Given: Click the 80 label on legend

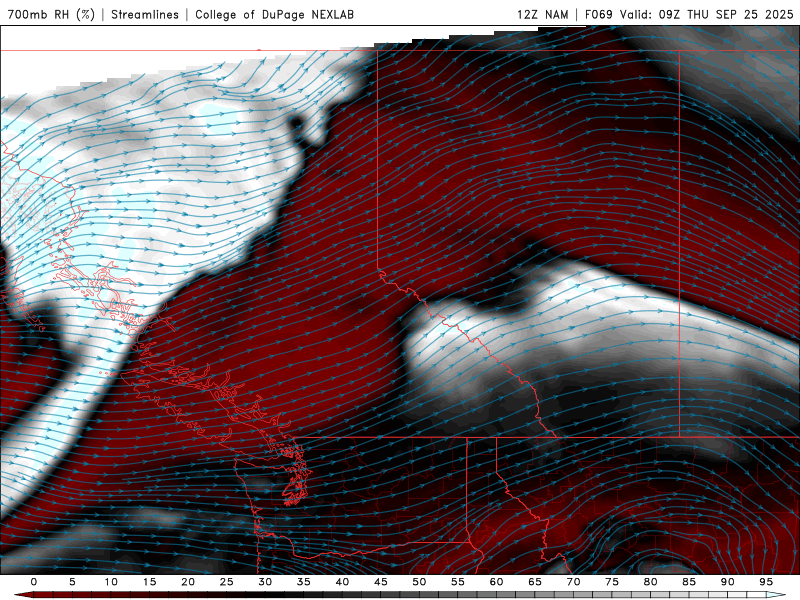Looking at the screenshot, I should coord(650,582).
